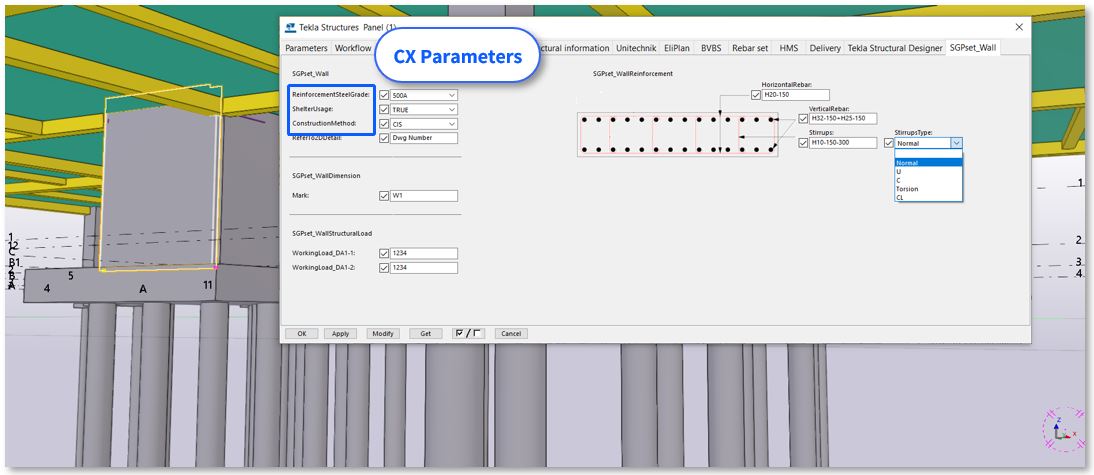Screen dimensions: 1094x475
Task: Open the Tekla Structural Designer tab
Action: pyautogui.click(x=895, y=48)
